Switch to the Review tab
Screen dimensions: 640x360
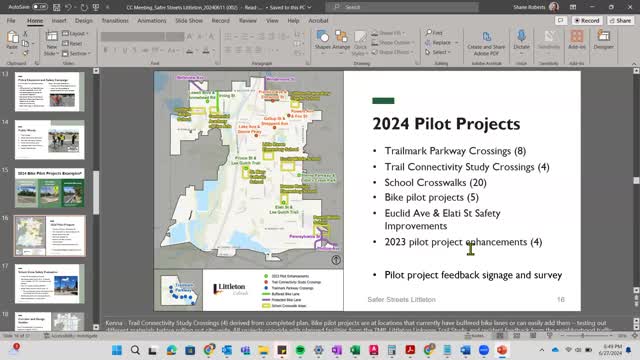tap(248, 20)
